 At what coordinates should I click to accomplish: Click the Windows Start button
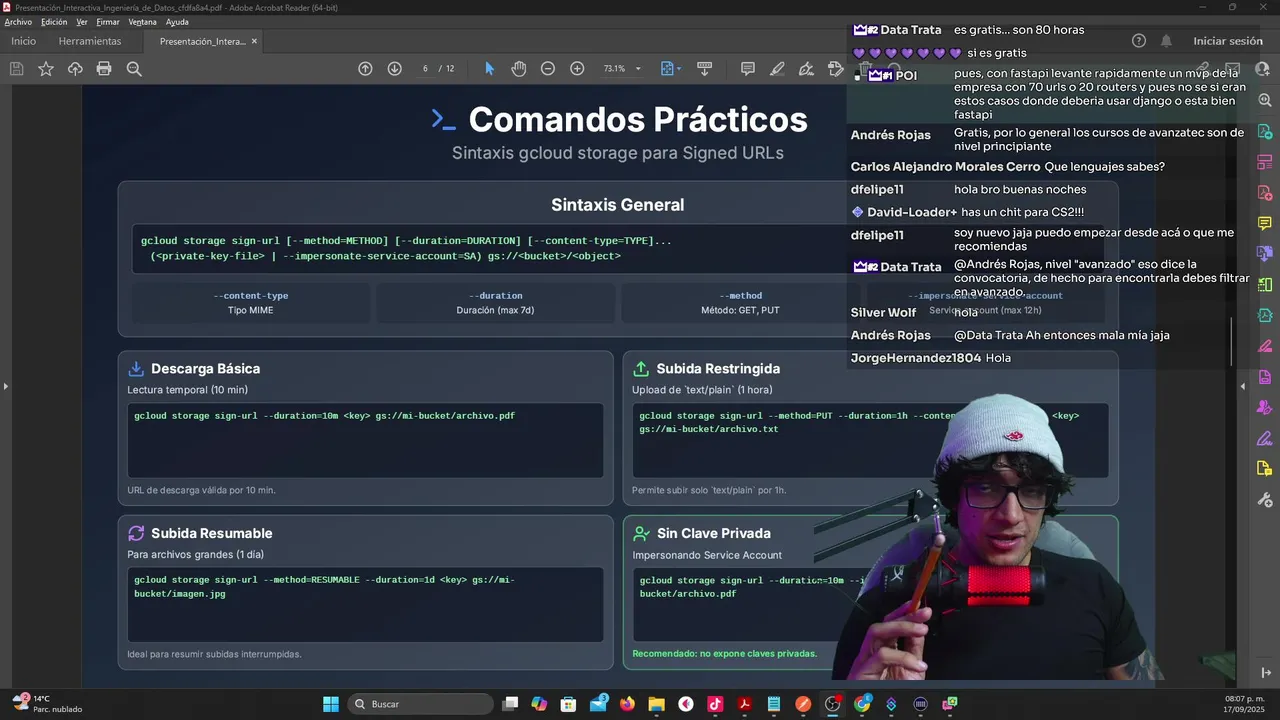[330, 704]
